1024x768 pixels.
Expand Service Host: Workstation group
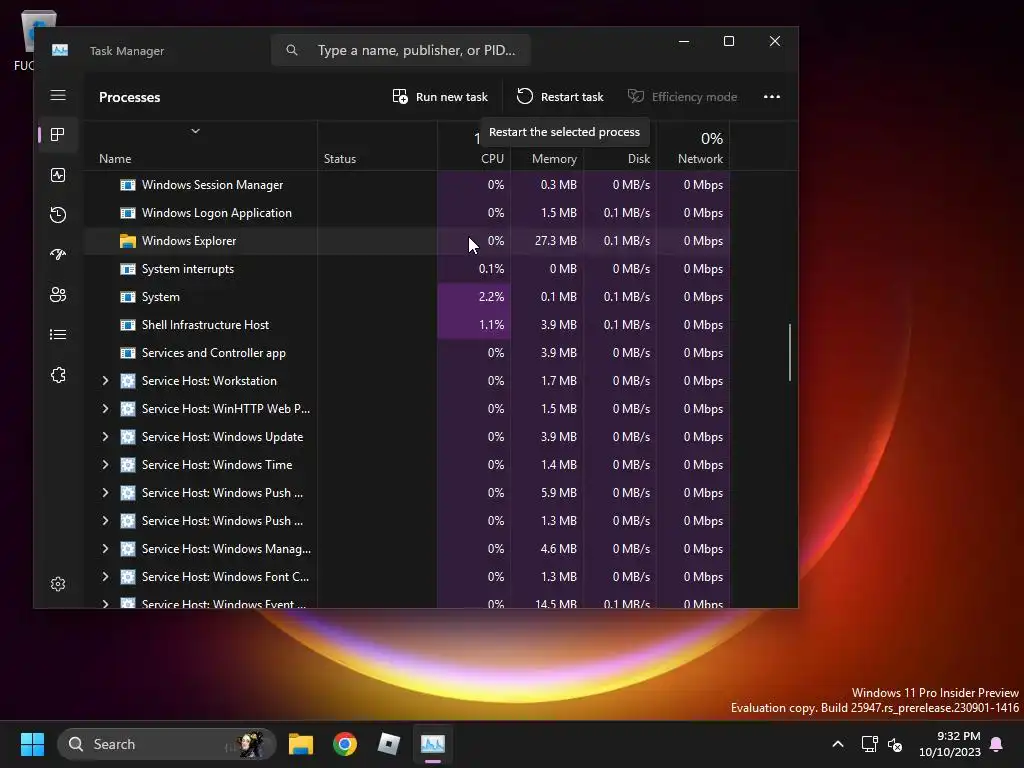105,381
